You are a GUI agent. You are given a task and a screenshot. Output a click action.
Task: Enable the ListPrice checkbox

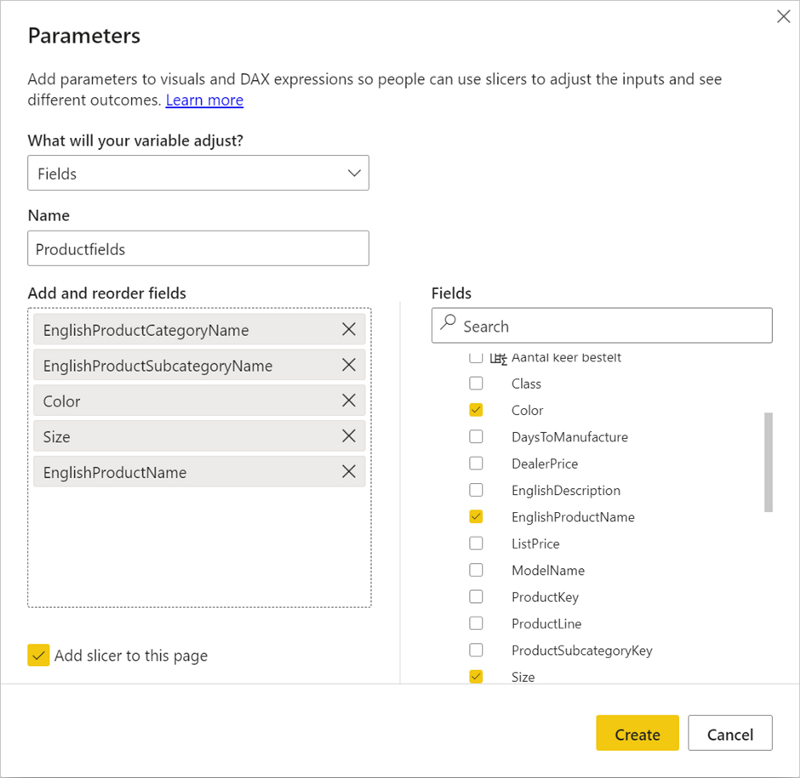(476, 544)
